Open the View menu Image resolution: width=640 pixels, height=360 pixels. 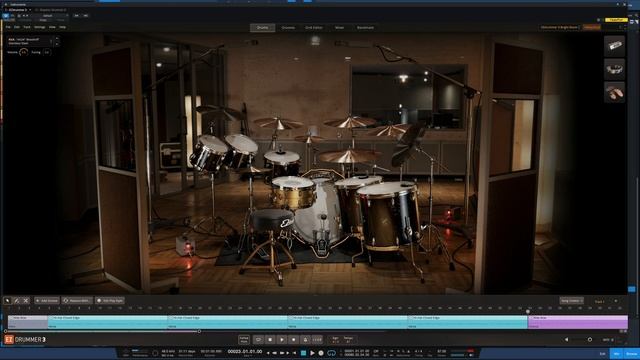pyautogui.click(x=52, y=27)
